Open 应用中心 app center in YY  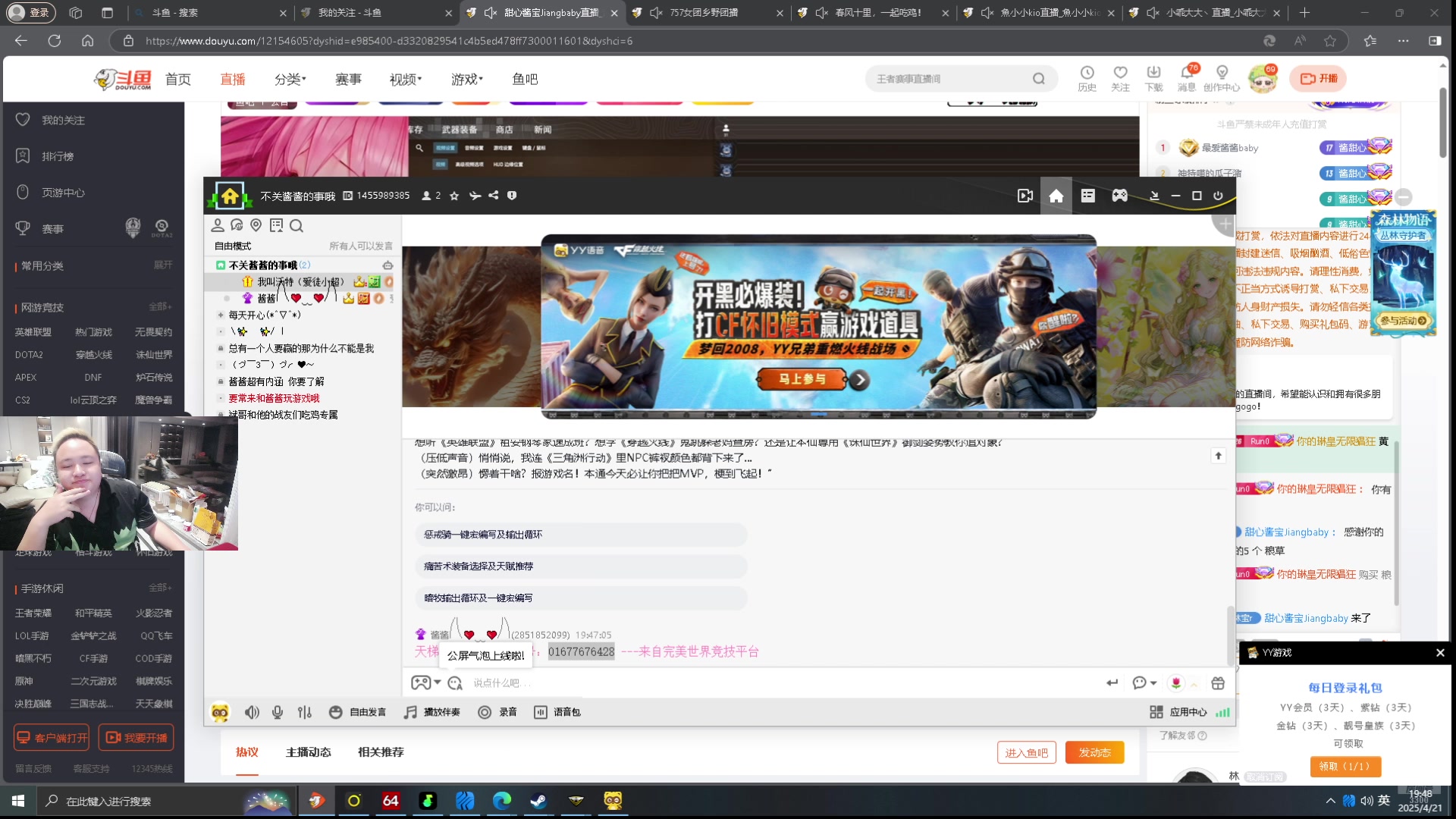[x=1178, y=712]
